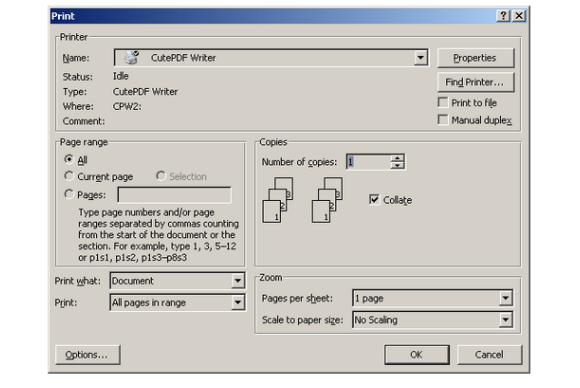Click the 'Number of copies:' label
Screen dimensions: 580x388
click(299, 162)
